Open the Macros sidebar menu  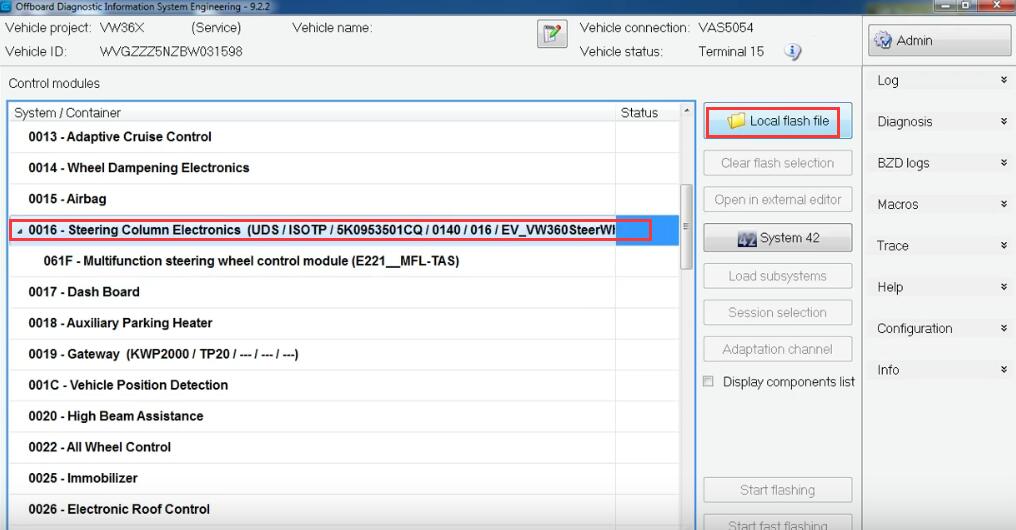coord(940,205)
